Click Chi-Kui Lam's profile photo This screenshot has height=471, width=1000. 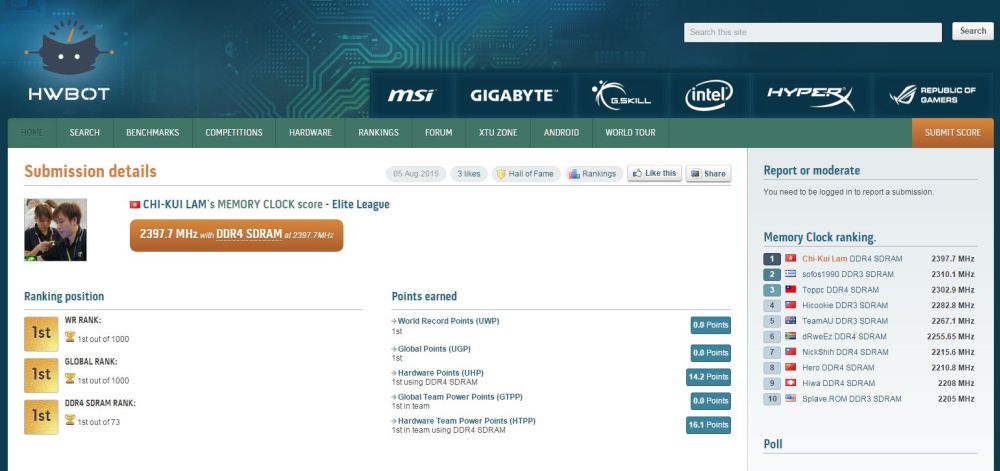pos(55,230)
